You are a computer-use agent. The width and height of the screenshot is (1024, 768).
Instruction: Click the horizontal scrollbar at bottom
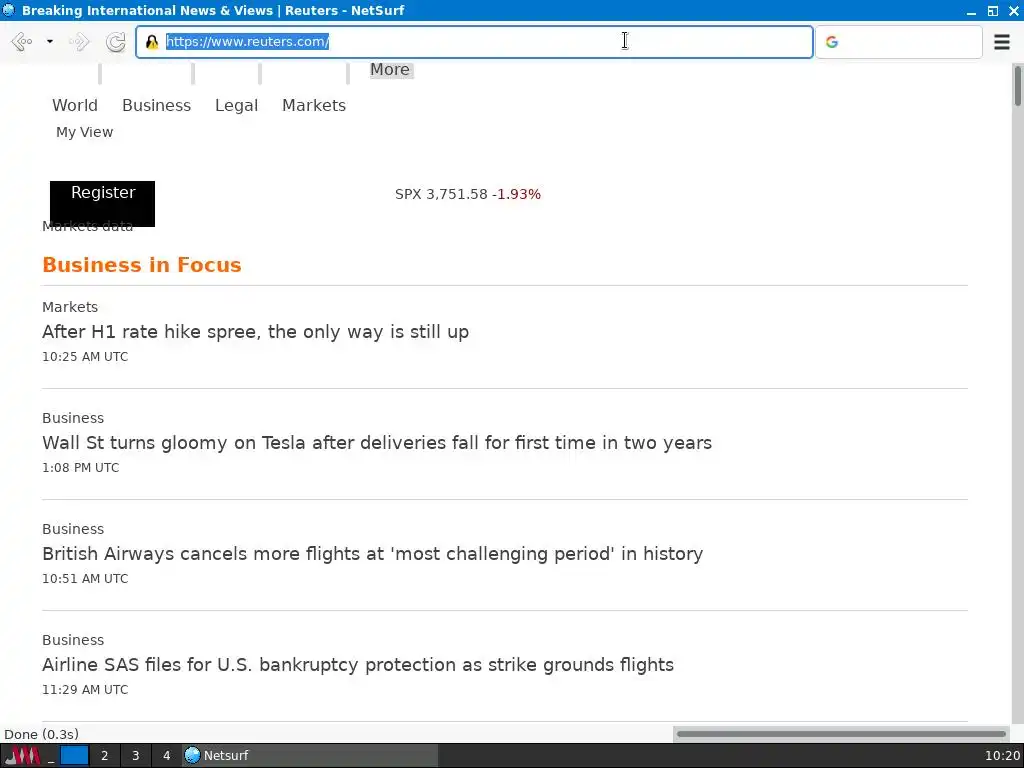coord(841,734)
